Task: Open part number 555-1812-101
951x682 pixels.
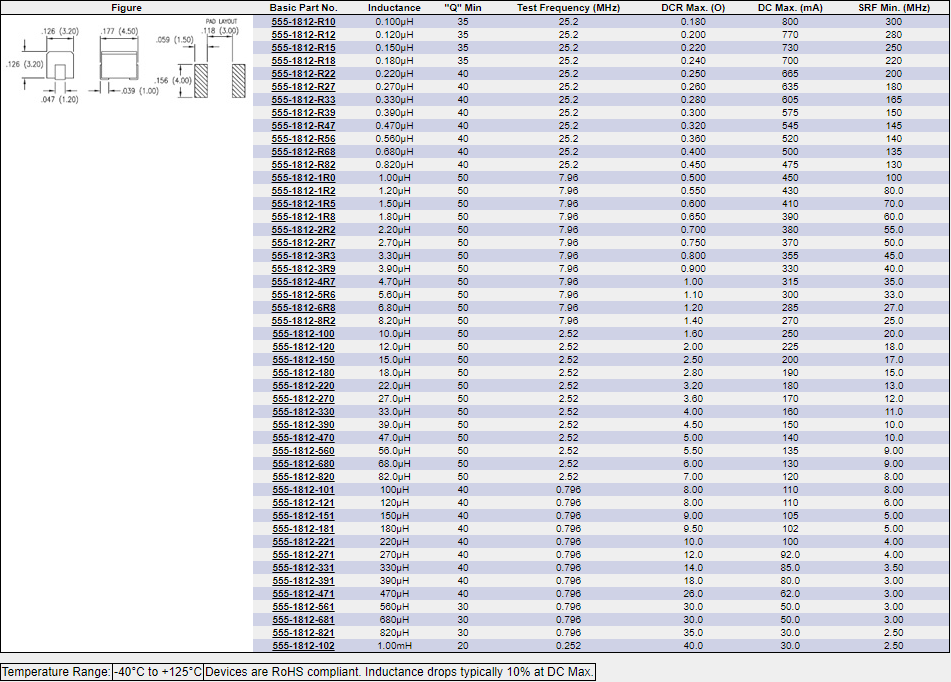Action: coord(304,489)
